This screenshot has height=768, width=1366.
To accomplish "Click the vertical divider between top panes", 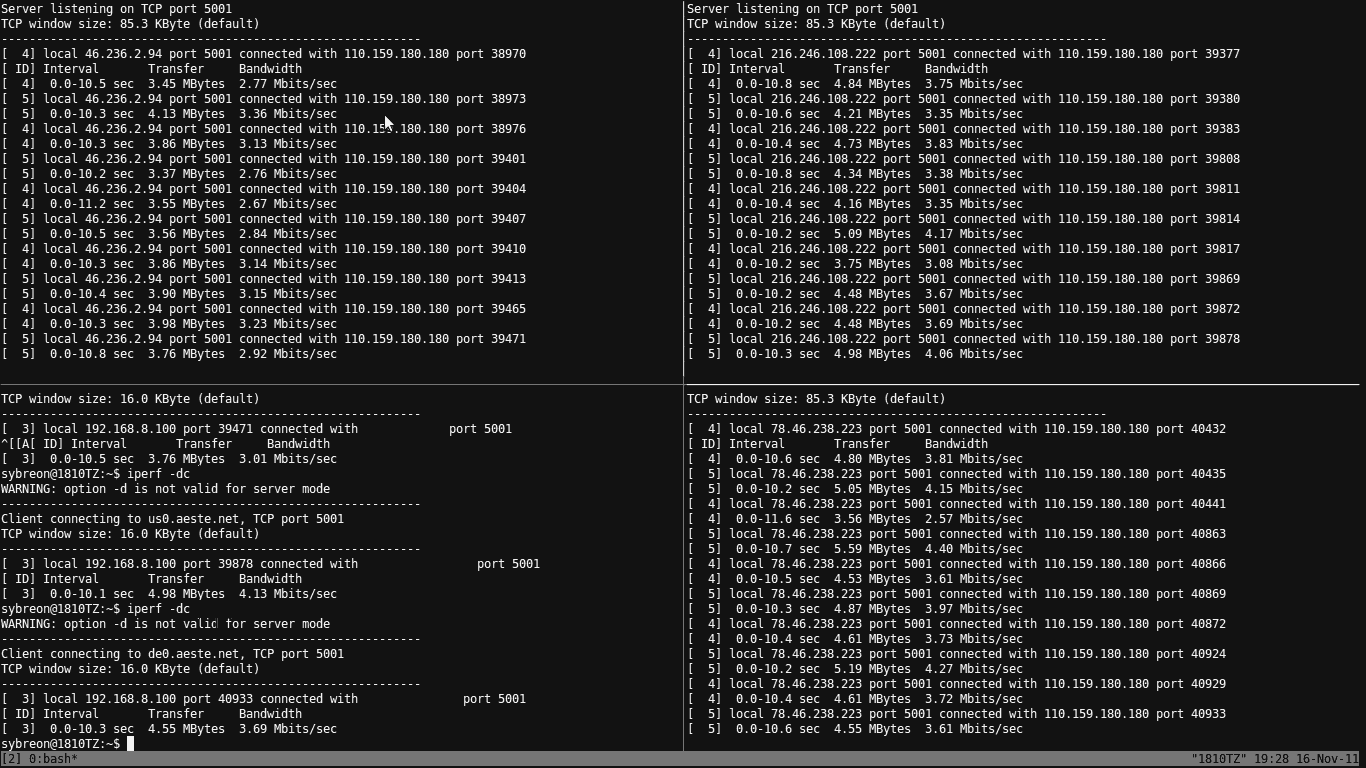I will point(684,190).
